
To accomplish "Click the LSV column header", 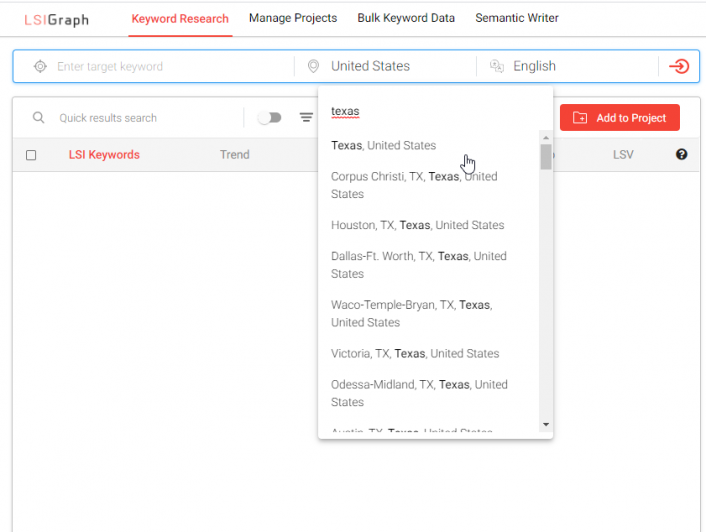I will 623,155.
